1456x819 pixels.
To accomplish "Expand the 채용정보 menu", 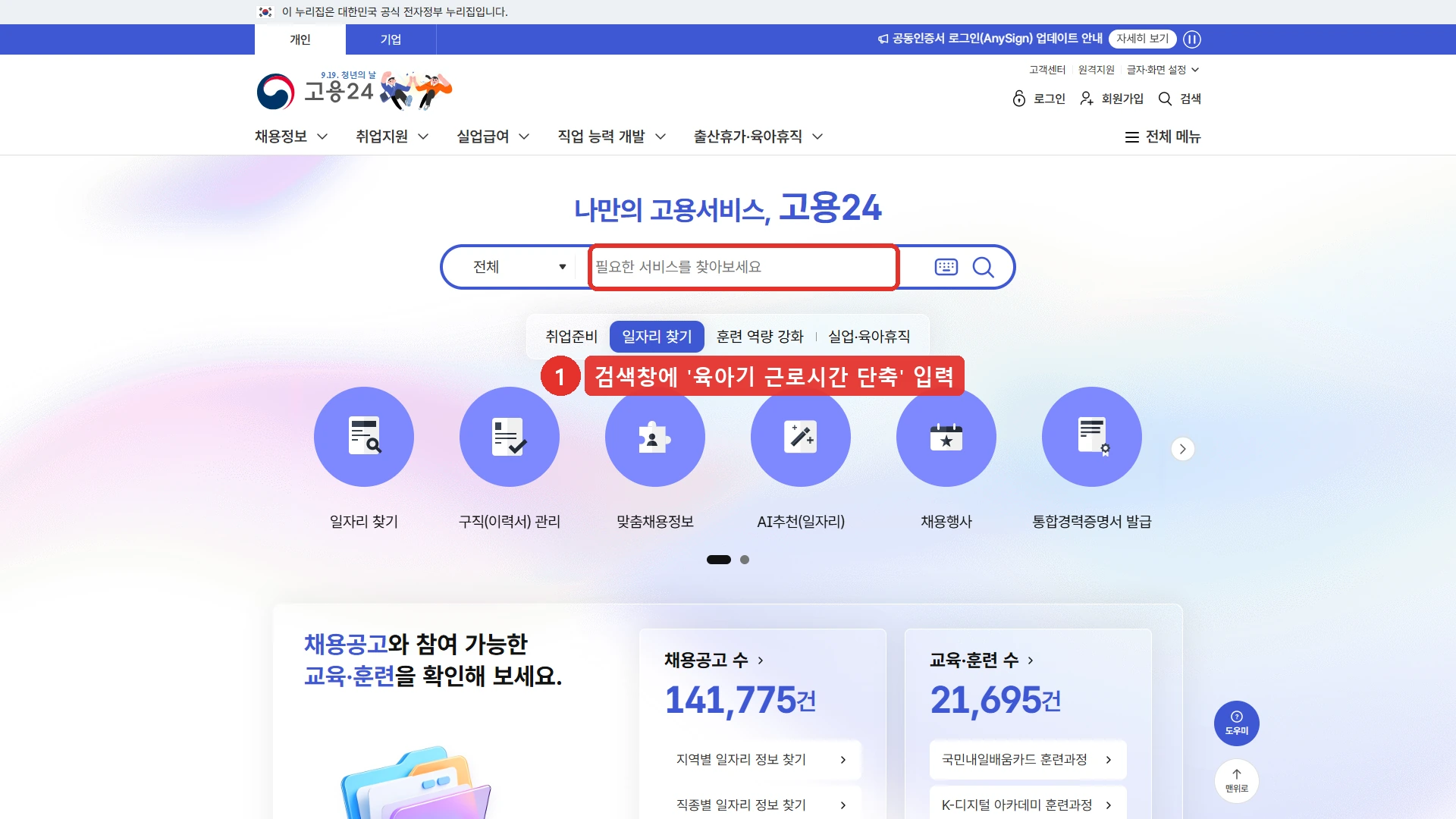I will click(291, 136).
